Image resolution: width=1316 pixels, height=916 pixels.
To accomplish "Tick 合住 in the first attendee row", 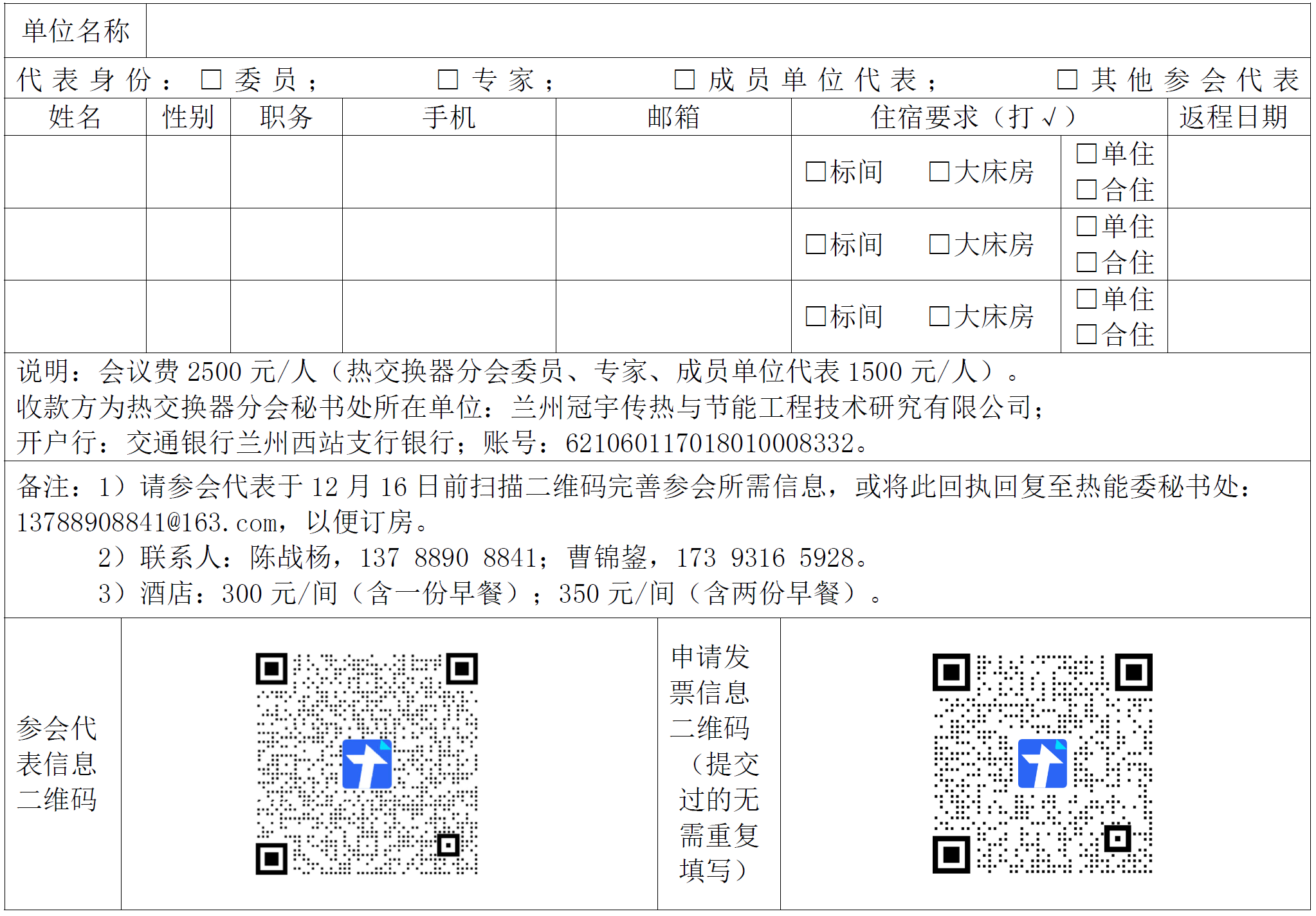I will [1086, 190].
